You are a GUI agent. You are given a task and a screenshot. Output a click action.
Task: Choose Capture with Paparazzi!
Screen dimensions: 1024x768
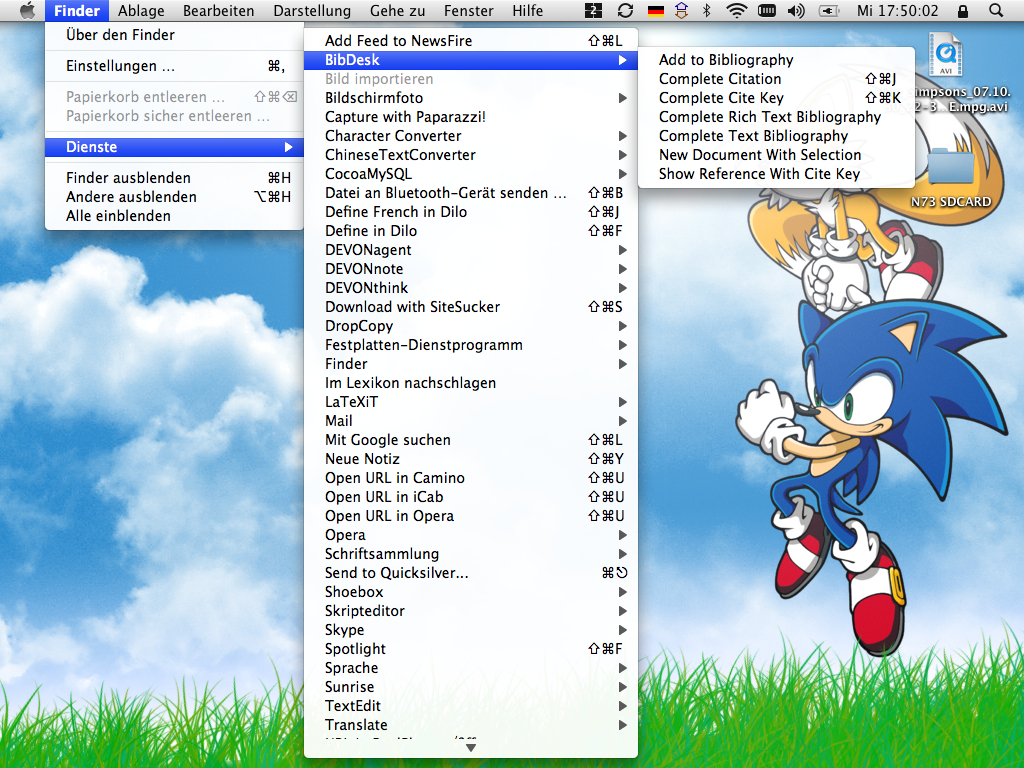[x=471, y=117]
